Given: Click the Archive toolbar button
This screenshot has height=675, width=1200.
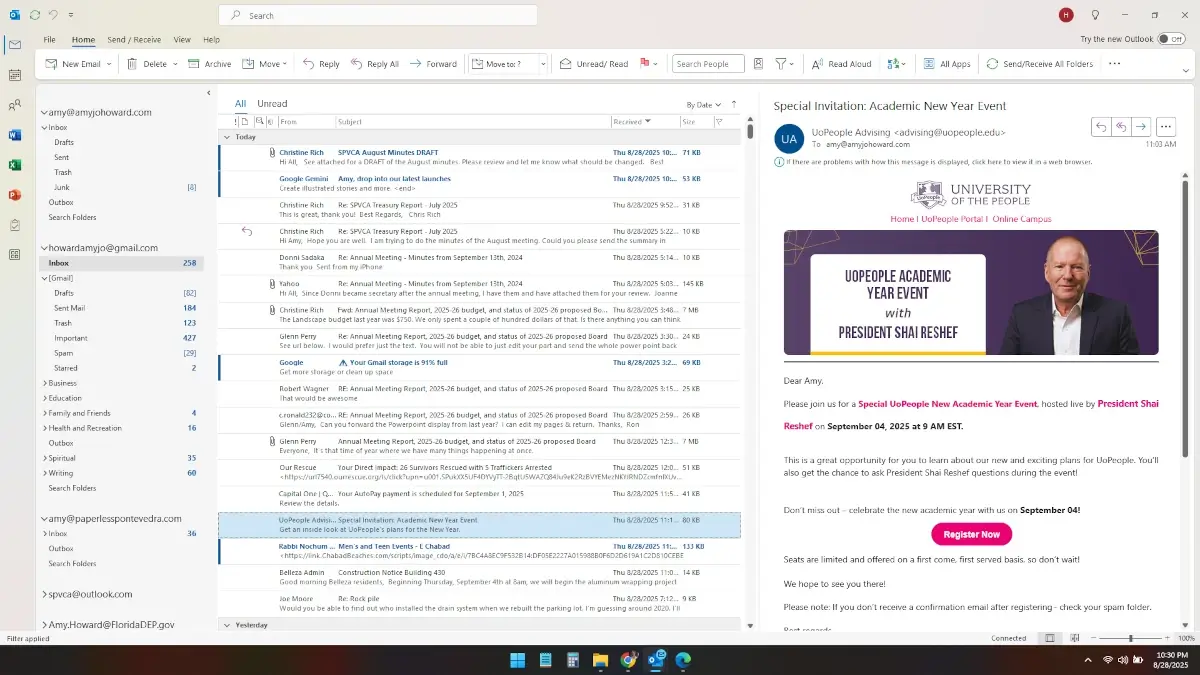Looking at the screenshot, I should pyautogui.click(x=210, y=64).
